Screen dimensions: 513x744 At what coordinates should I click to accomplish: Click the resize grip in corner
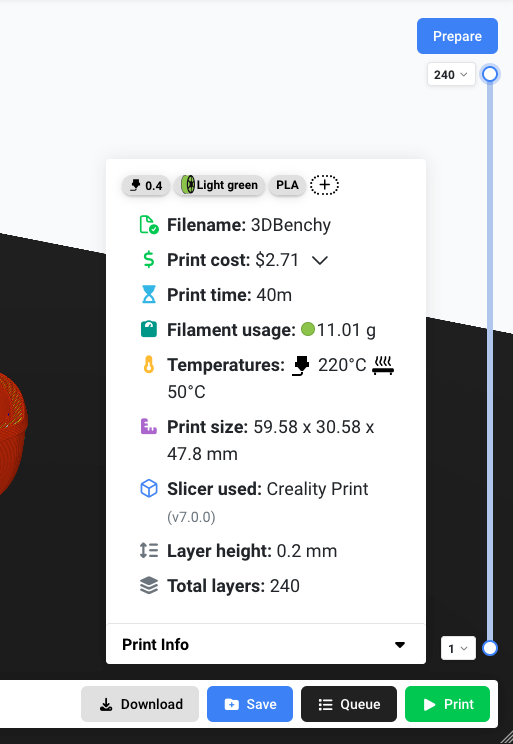(x=506, y=737)
